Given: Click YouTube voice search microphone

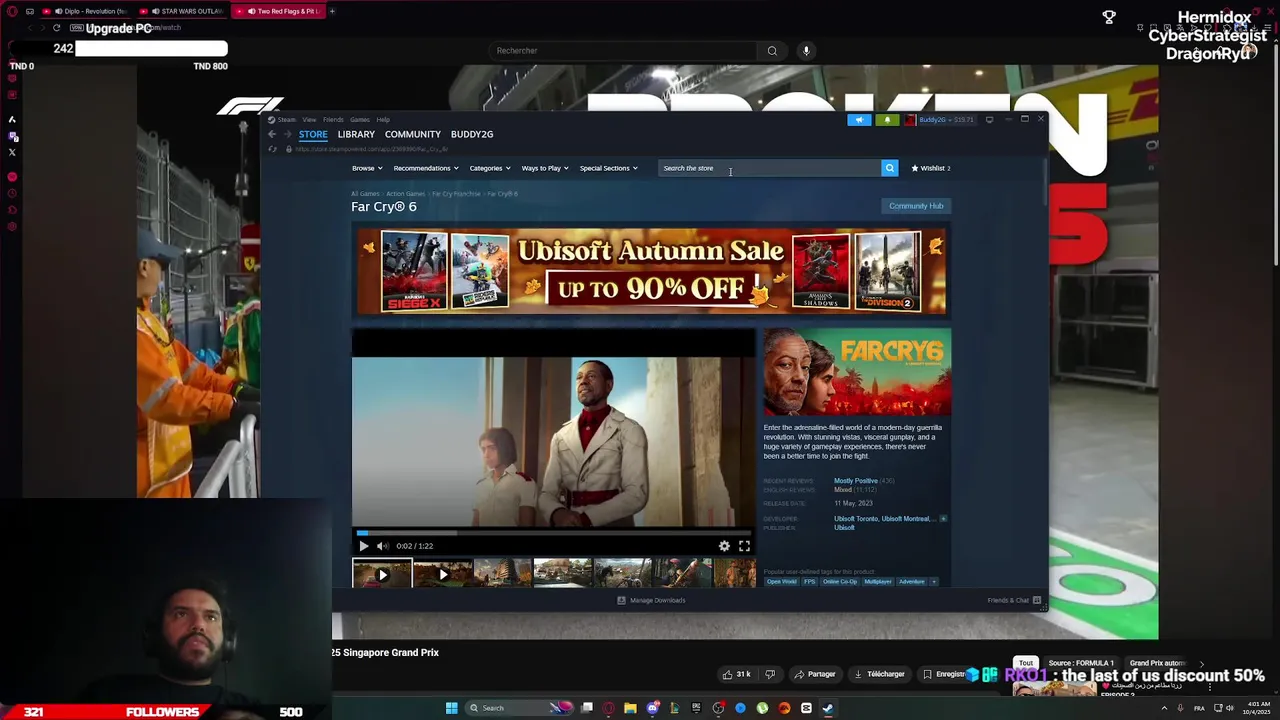Looking at the screenshot, I should (x=806, y=50).
